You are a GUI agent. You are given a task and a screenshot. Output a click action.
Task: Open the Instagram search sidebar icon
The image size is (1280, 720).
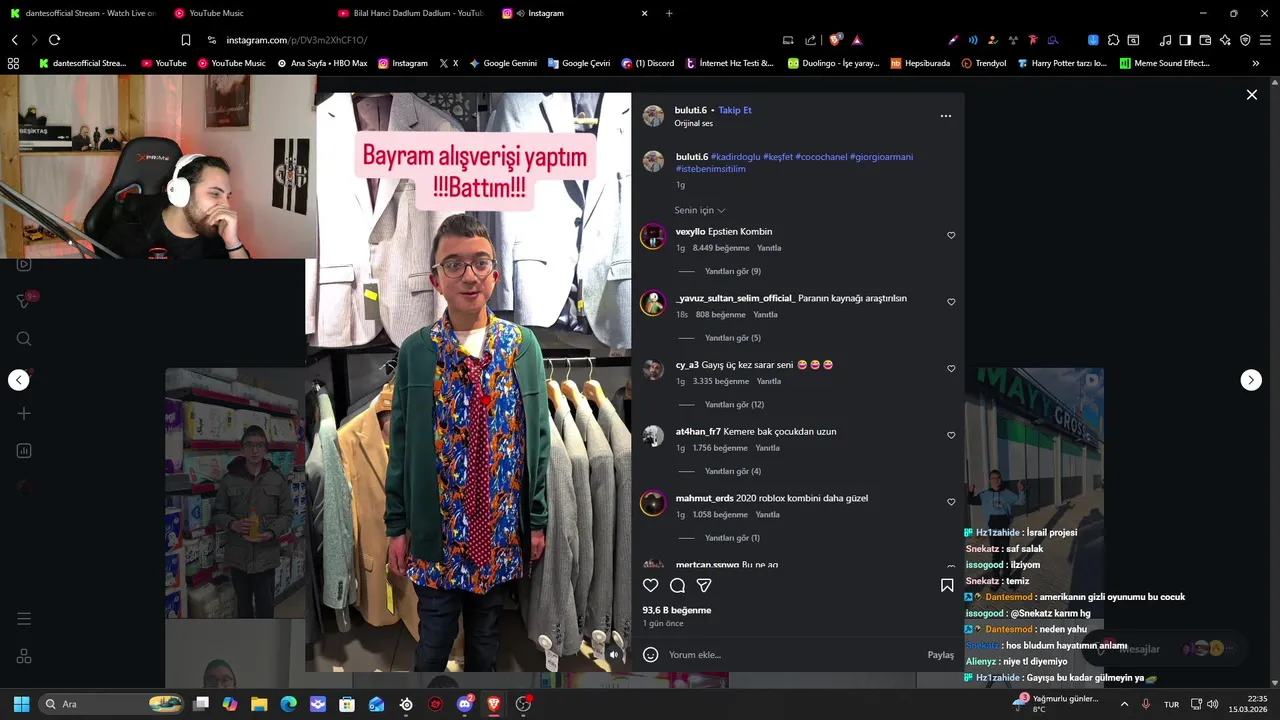[24, 339]
